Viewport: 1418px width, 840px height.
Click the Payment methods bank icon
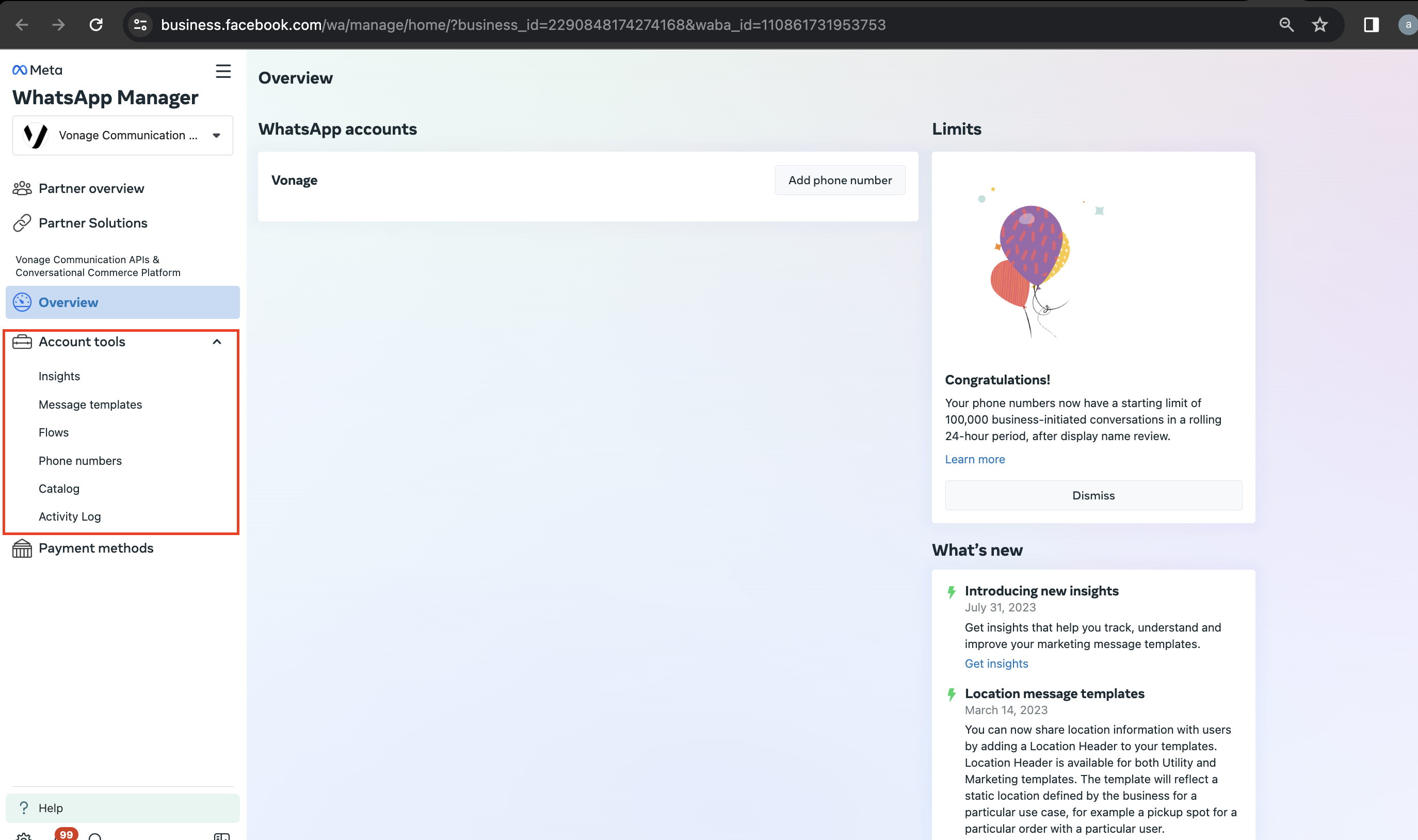click(22, 548)
